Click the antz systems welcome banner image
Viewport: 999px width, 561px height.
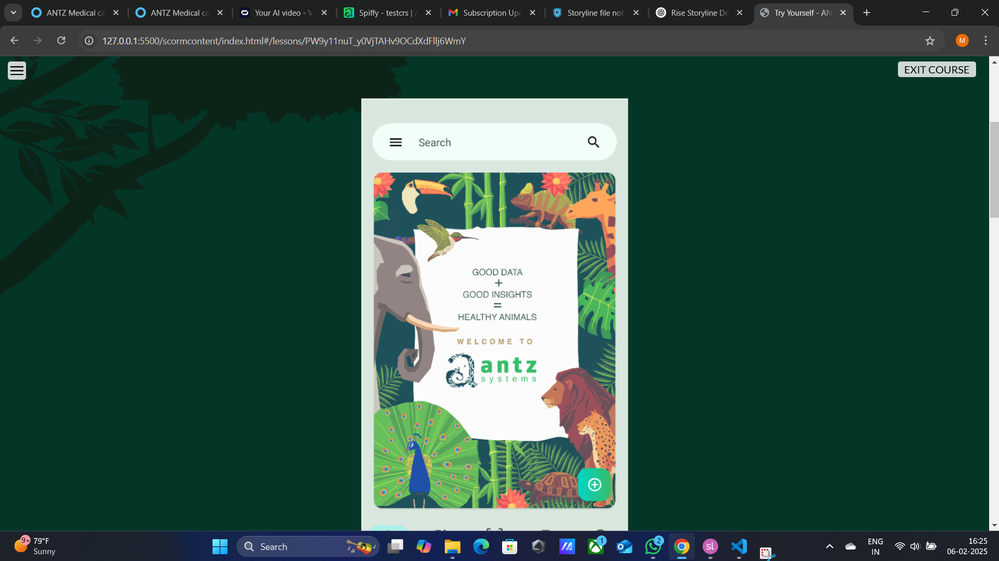tap(494, 340)
